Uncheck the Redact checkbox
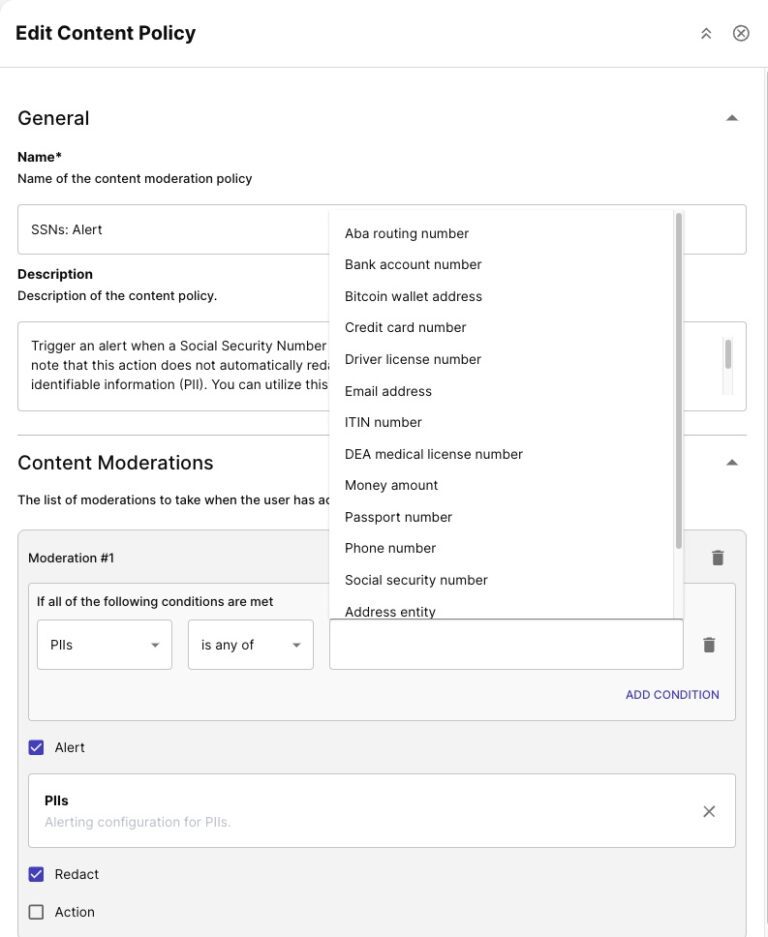768x937 pixels. (x=37, y=874)
